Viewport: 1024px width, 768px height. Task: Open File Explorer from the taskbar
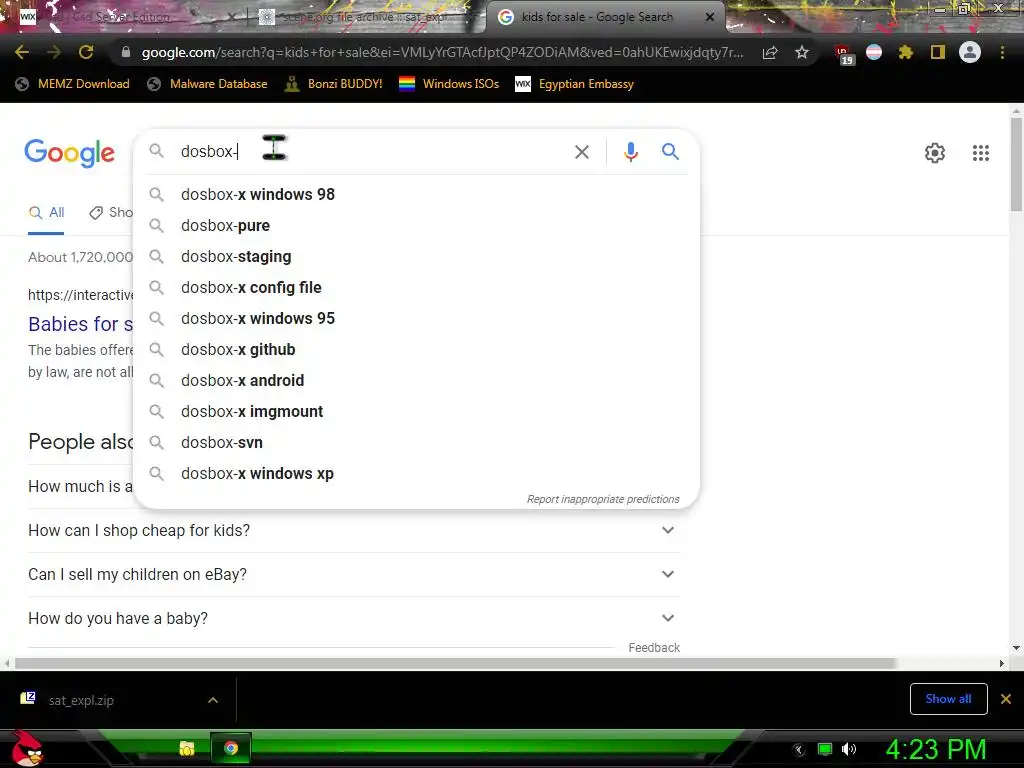point(187,748)
